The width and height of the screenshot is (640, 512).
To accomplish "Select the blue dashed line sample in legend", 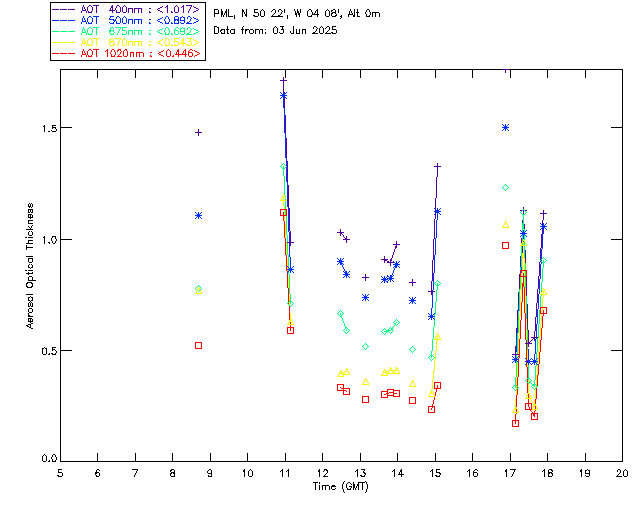I will tap(64, 20).
